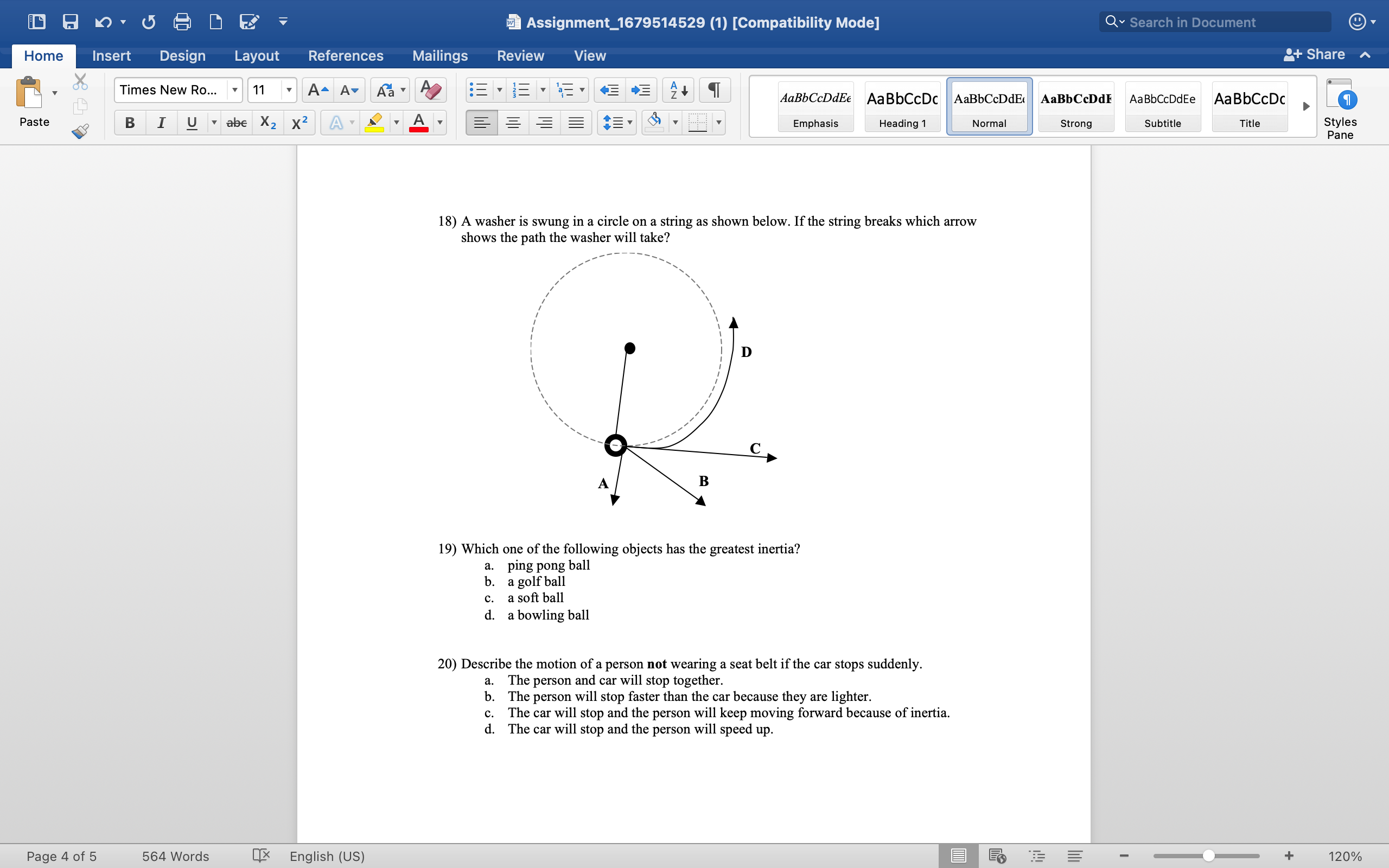This screenshot has height=868, width=1389.
Task: Click the Share button
Action: 1314,55
